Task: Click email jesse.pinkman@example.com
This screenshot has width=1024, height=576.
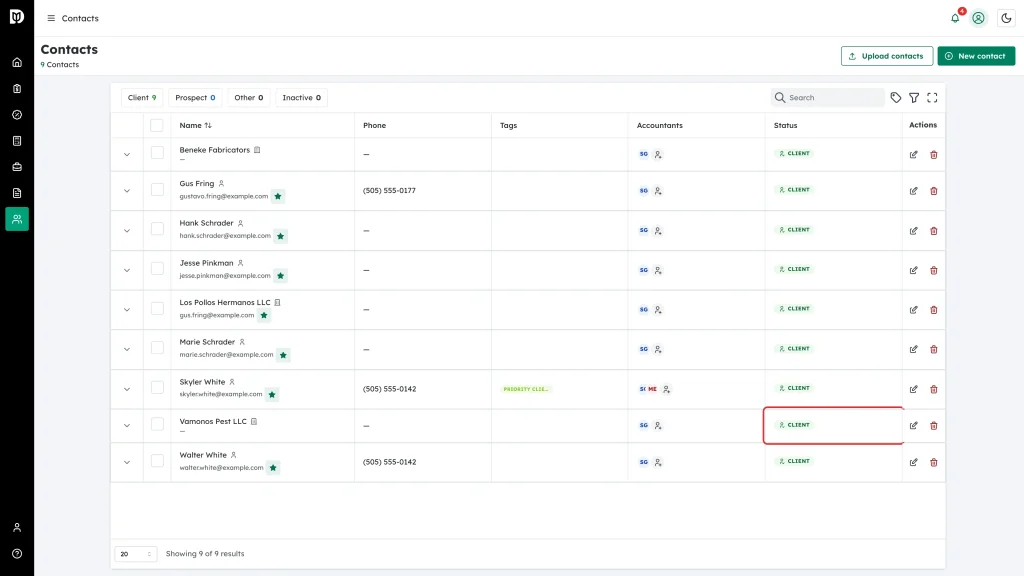Action: pyautogui.click(x=225, y=276)
